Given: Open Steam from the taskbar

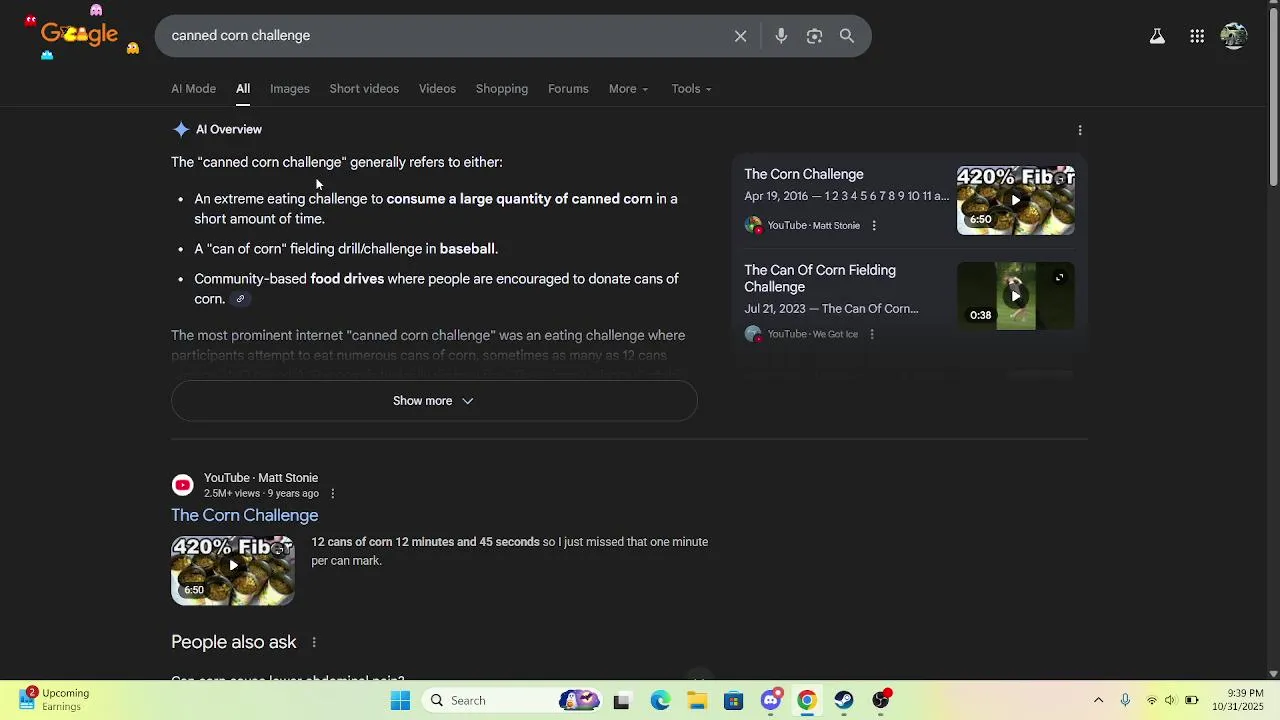Looking at the screenshot, I should click(x=844, y=701).
